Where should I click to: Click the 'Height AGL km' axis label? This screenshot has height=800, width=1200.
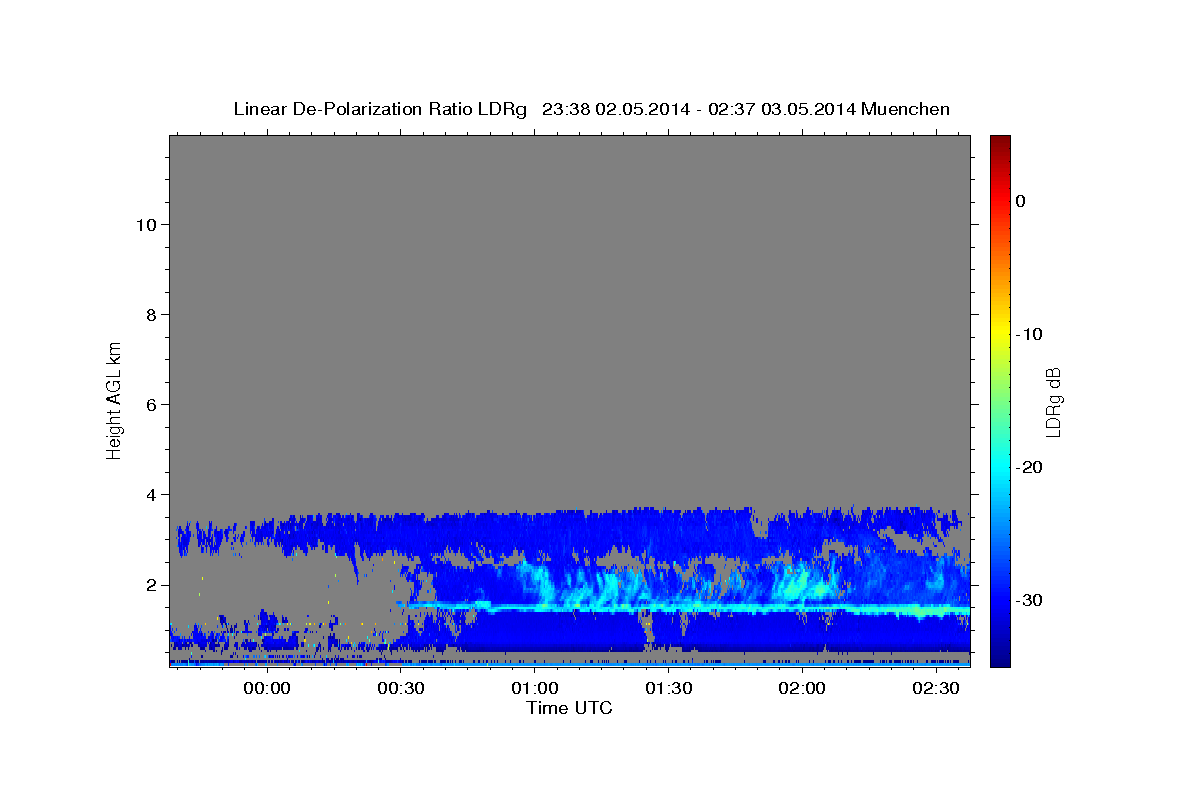click(114, 399)
